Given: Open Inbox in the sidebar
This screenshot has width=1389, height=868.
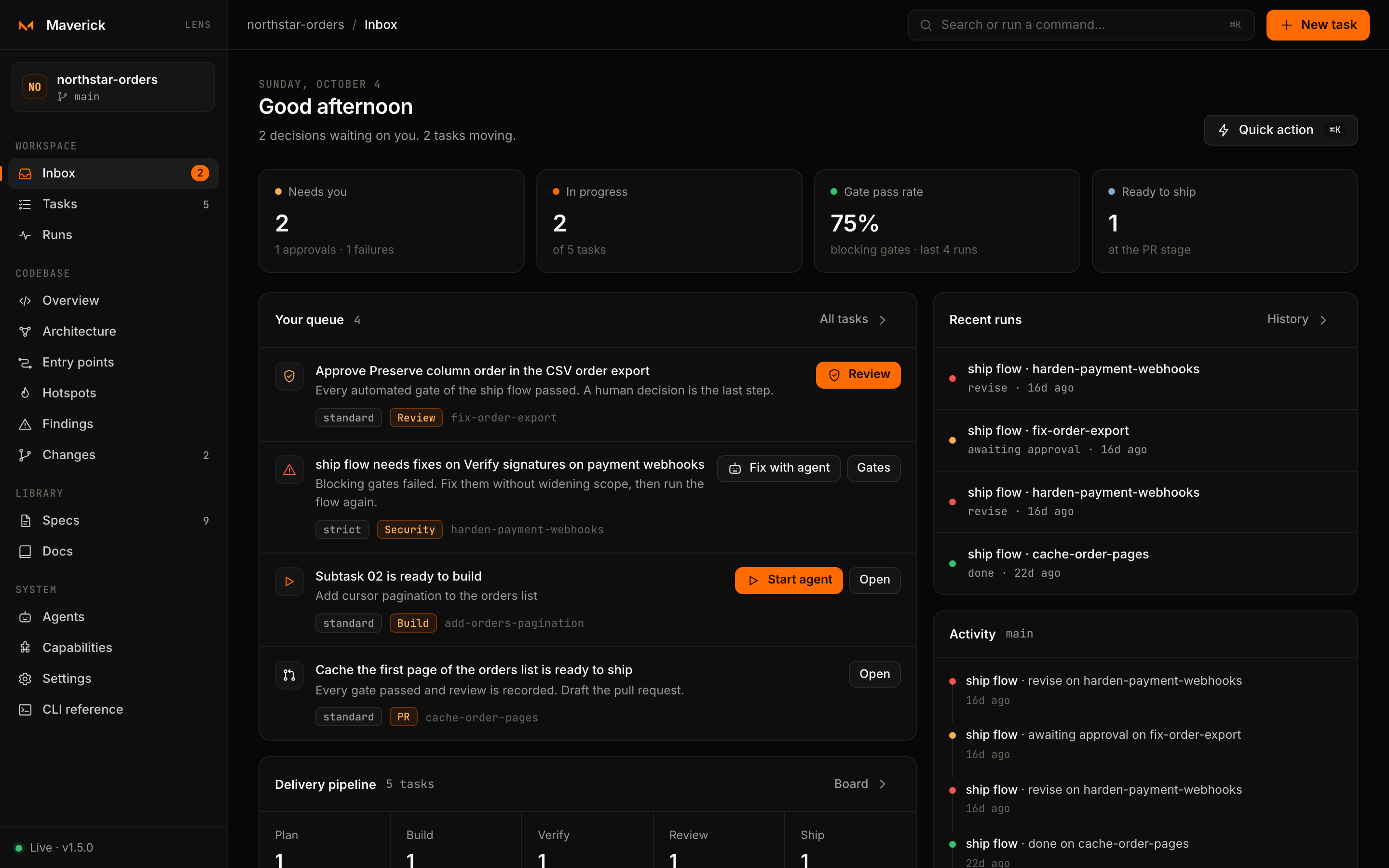Looking at the screenshot, I should [113, 174].
